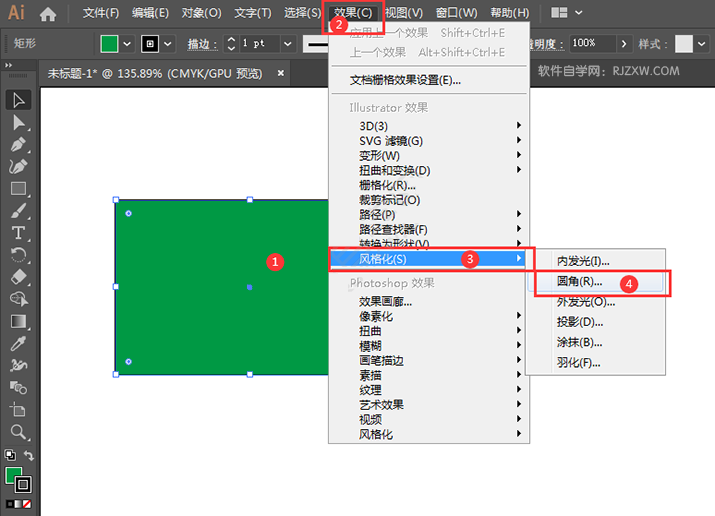Select the Artboard tool
The height and width of the screenshot is (516, 715).
18,410
